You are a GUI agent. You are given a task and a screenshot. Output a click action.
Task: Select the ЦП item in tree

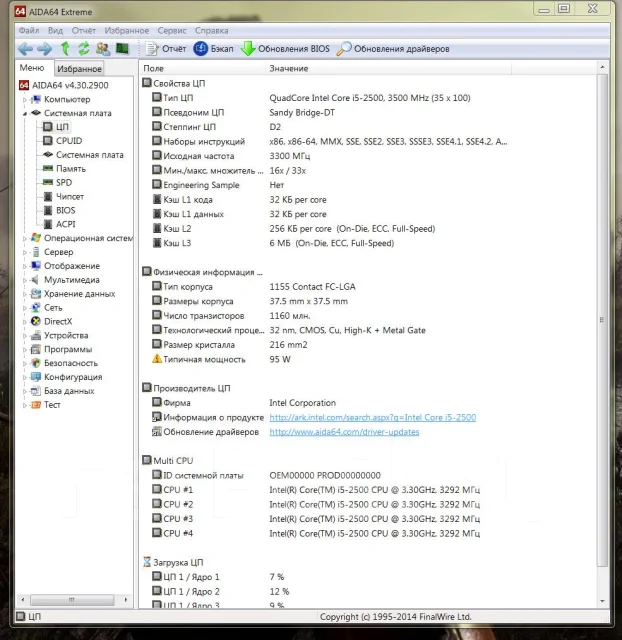pyautogui.click(x=56, y=127)
